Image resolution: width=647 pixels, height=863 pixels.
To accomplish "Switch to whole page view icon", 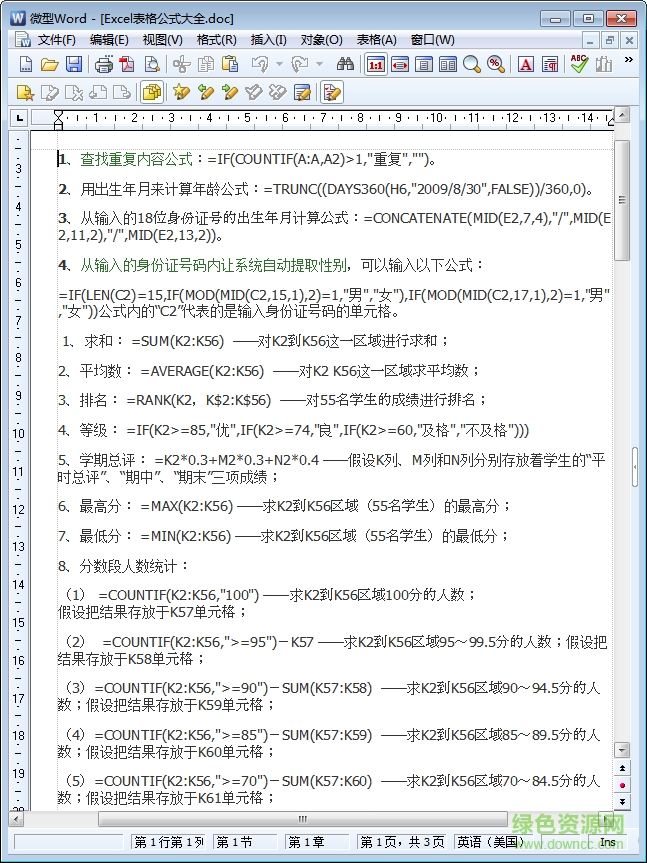I will pyautogui.click(x=424, y=64).
